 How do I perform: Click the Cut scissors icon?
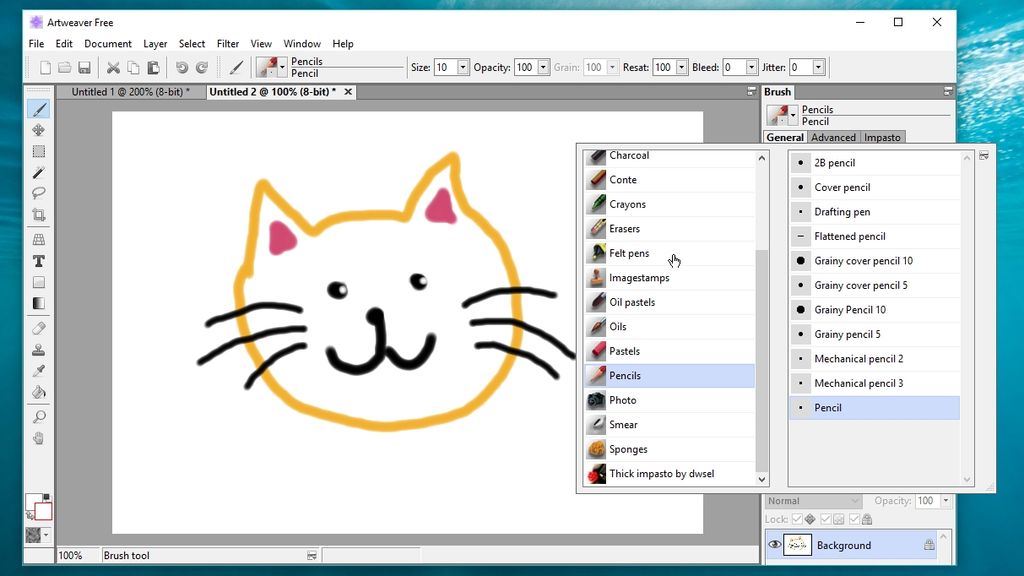pyautogui.click(x=113, y=67)
